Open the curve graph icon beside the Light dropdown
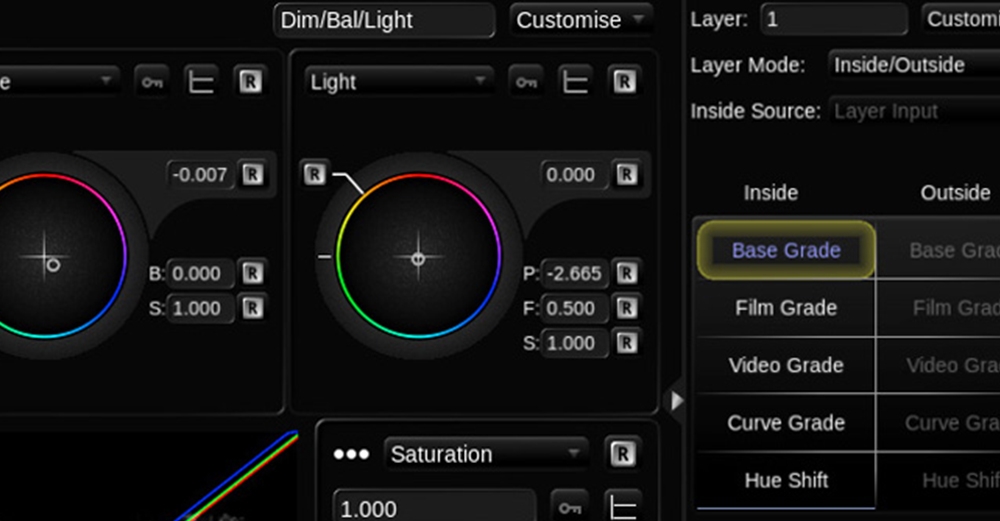Screen dimensions: 1000x521 click(575, 82)
